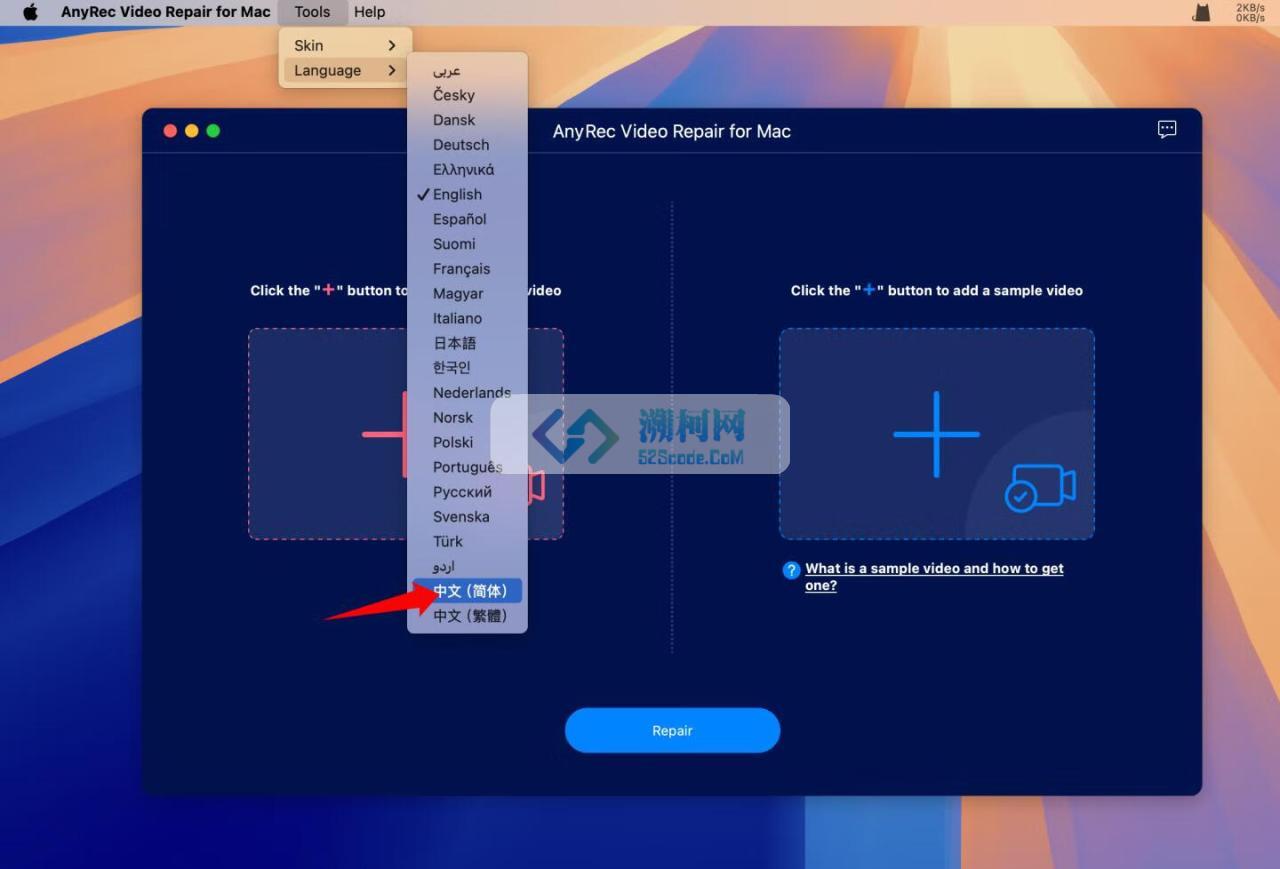Image resolution: width=1280 pixels, height=869 pixels.
Task: Click the cat icon in menu bar
Action: pyautogui.click(x=1201, y=12)
